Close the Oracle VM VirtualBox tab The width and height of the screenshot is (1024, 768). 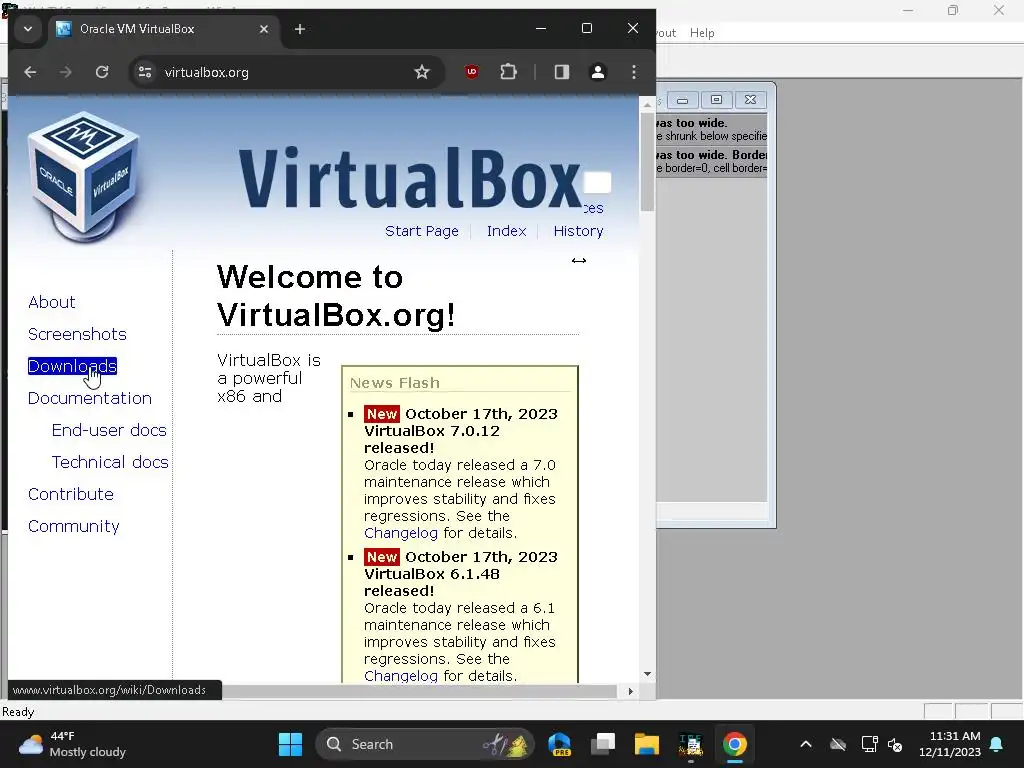(264, 29)
